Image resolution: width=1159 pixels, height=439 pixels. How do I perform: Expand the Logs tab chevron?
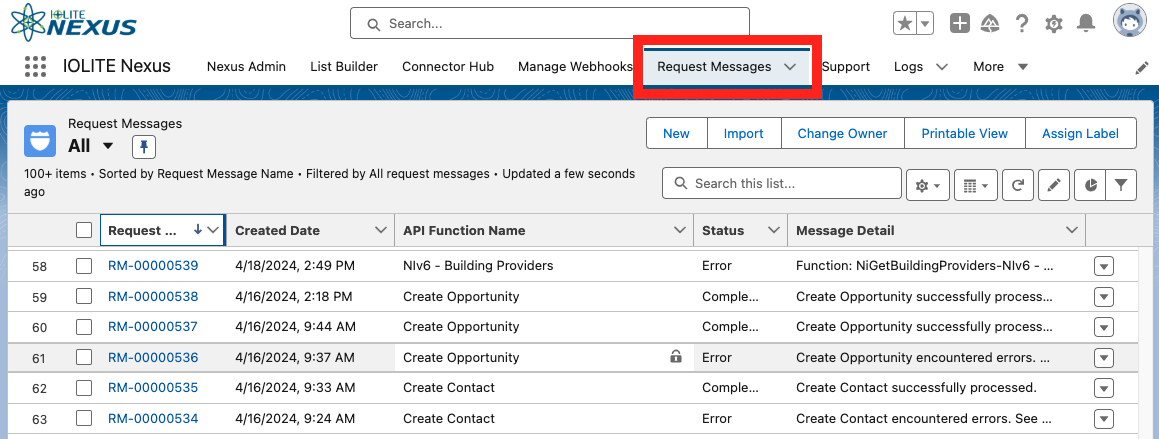point(942,67)
